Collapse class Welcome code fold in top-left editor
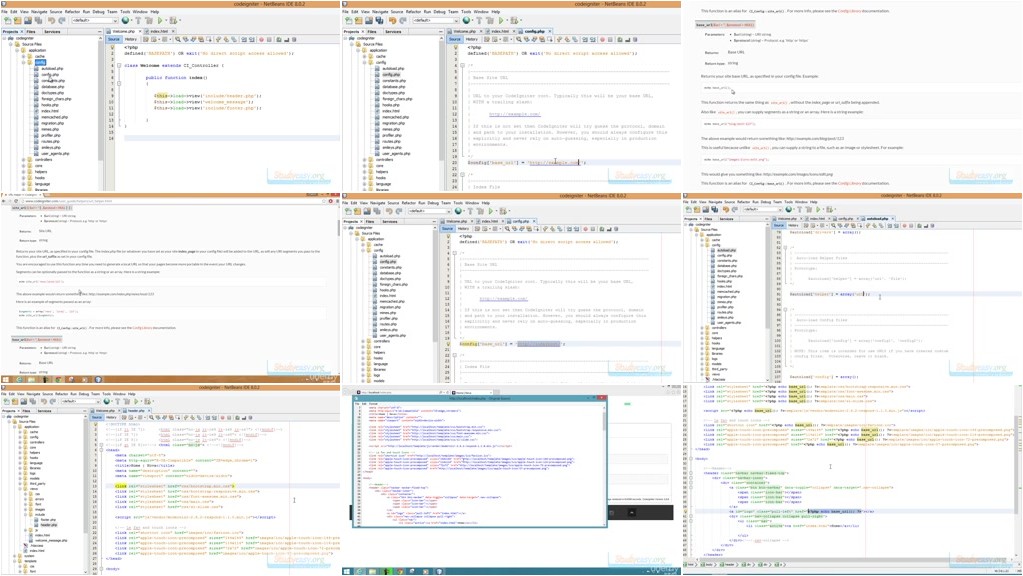The width and height of the screenshot is (1023, 576). (119, 65)
